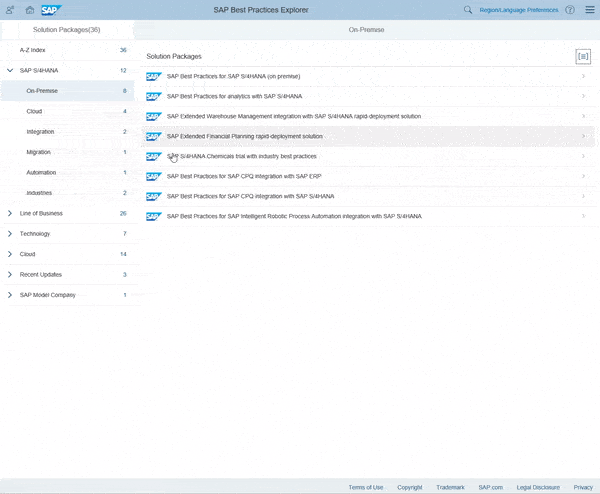The height and width of the screenshot is (494, 600).
Task: Open Region/Language Preferences link
Action: [519, 10]
